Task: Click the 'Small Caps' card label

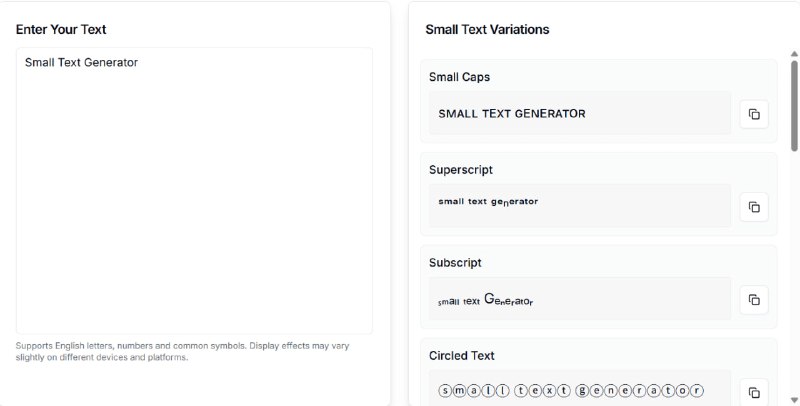Action: pyautogui.click(x=459, y=77)
